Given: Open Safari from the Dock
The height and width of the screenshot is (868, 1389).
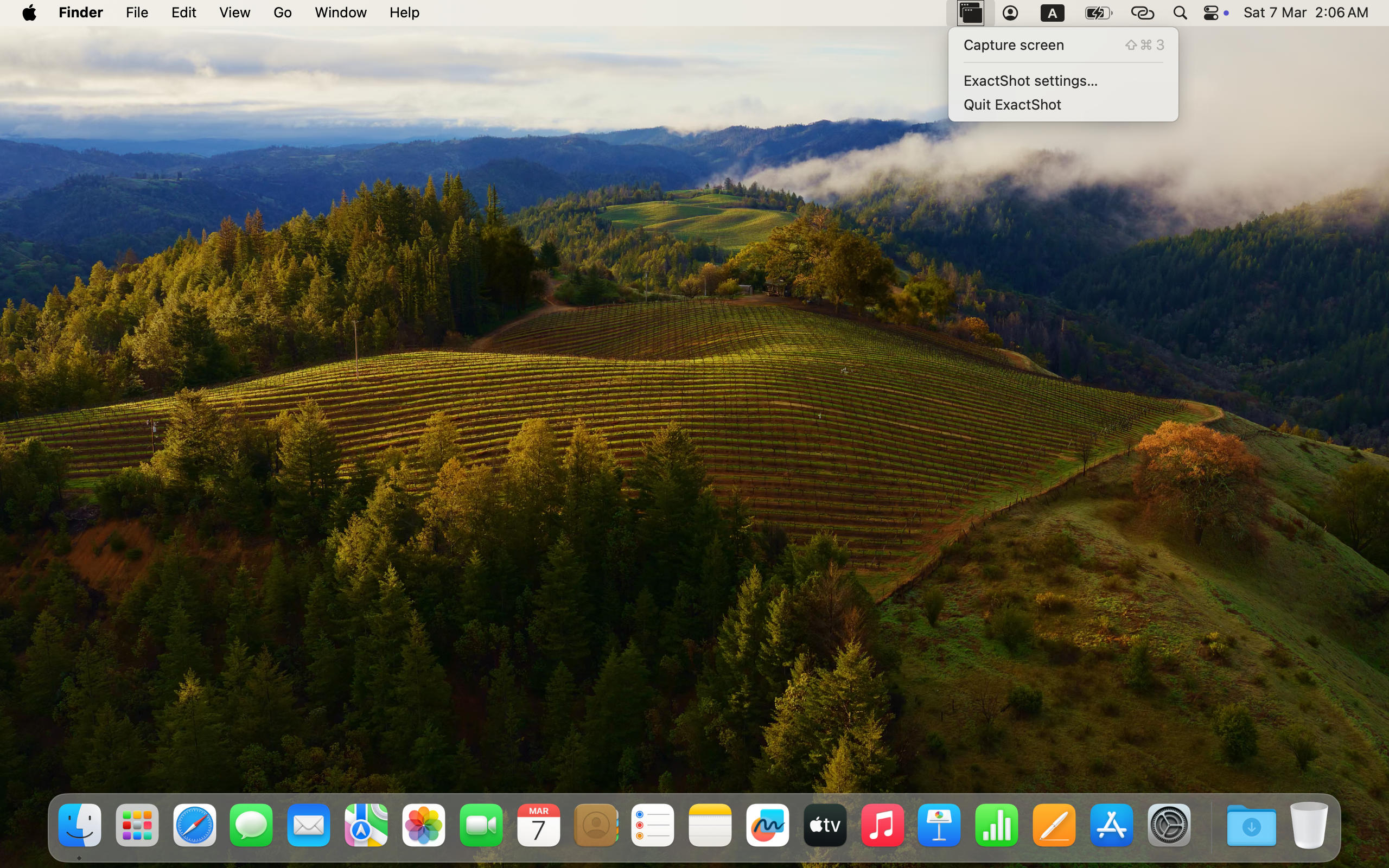Looking at the screenshot, I should click(x=195, y=826).
